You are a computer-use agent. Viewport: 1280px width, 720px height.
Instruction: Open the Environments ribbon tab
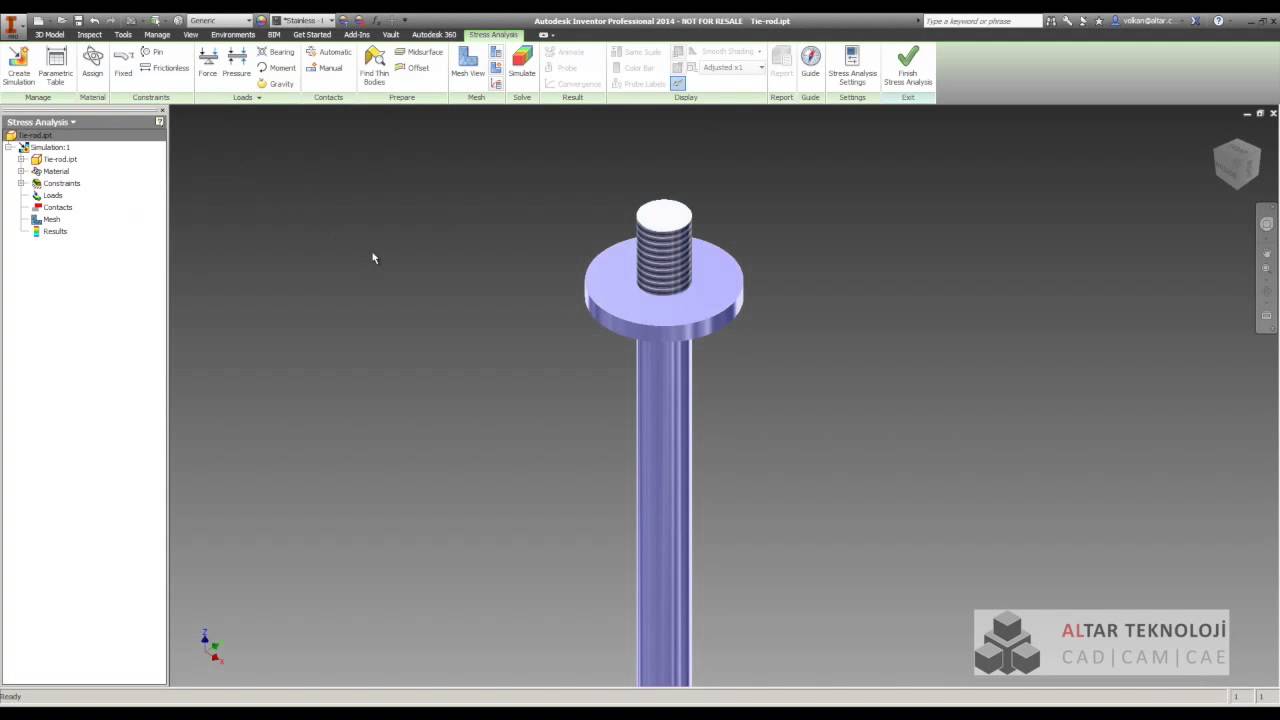pos(233,34)
